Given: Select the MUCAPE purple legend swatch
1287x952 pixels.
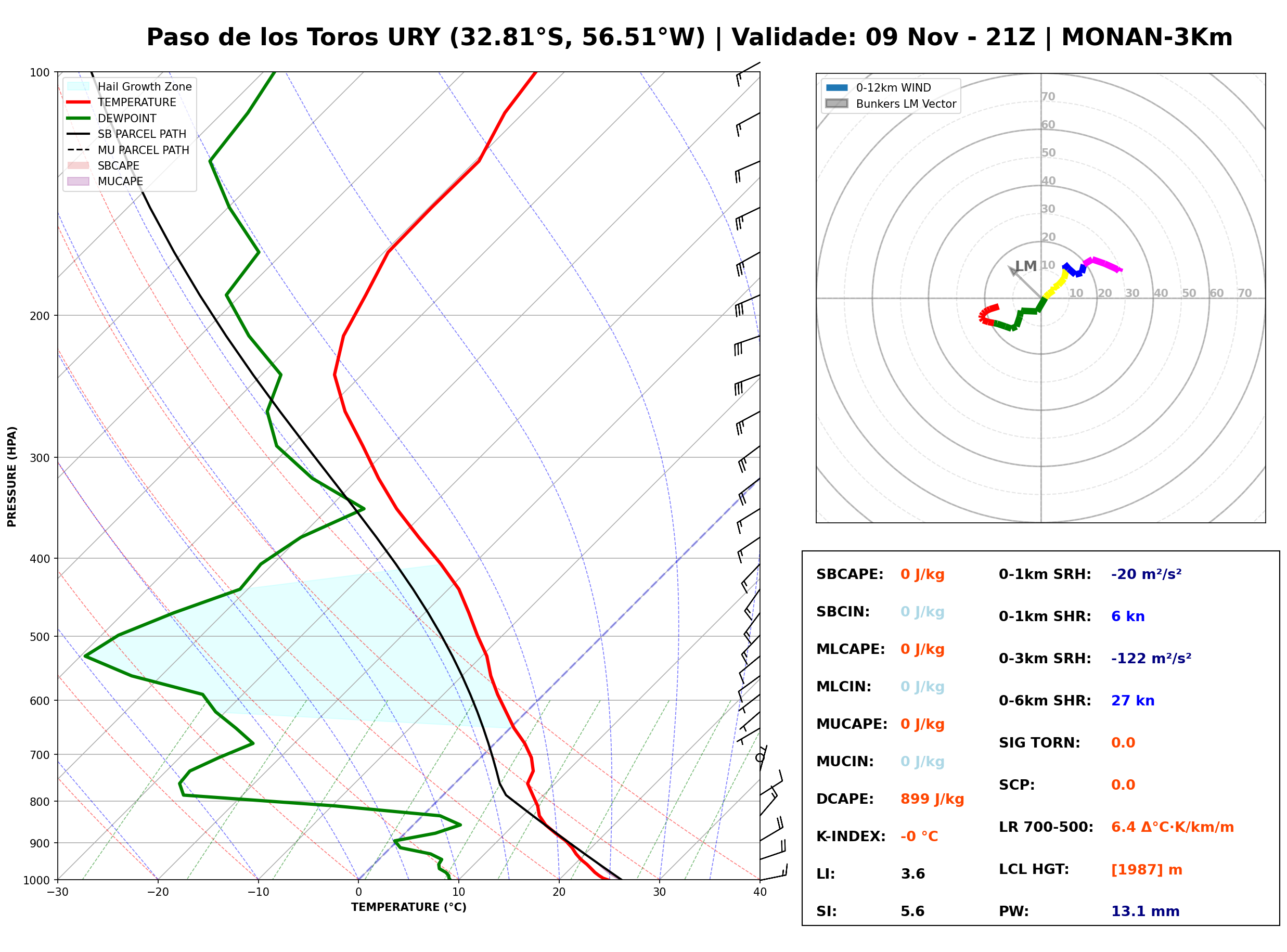Looking at the screenshot, I should pos(79,181).
